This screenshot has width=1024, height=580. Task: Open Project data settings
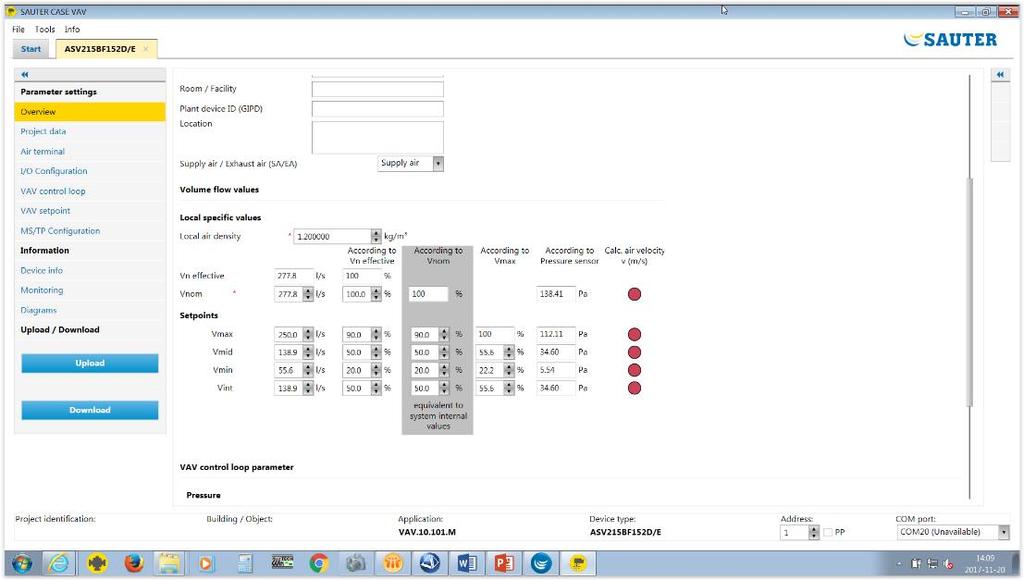tap(43, 131)
